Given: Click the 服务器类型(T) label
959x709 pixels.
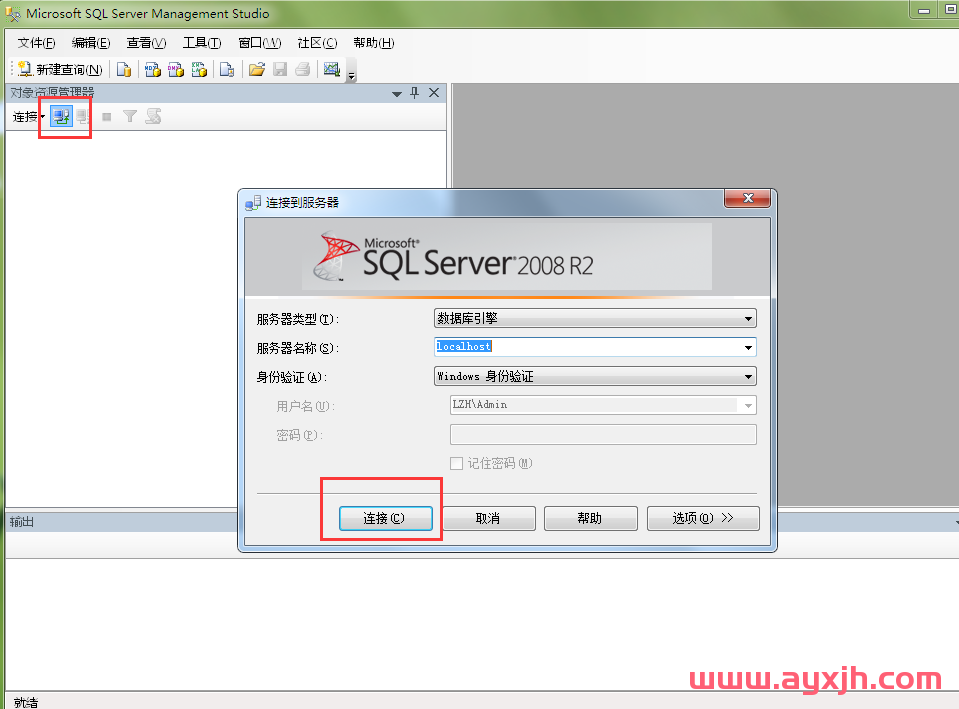Looking at the screenshot, I should pyautogui.click(x=297, y=319).
